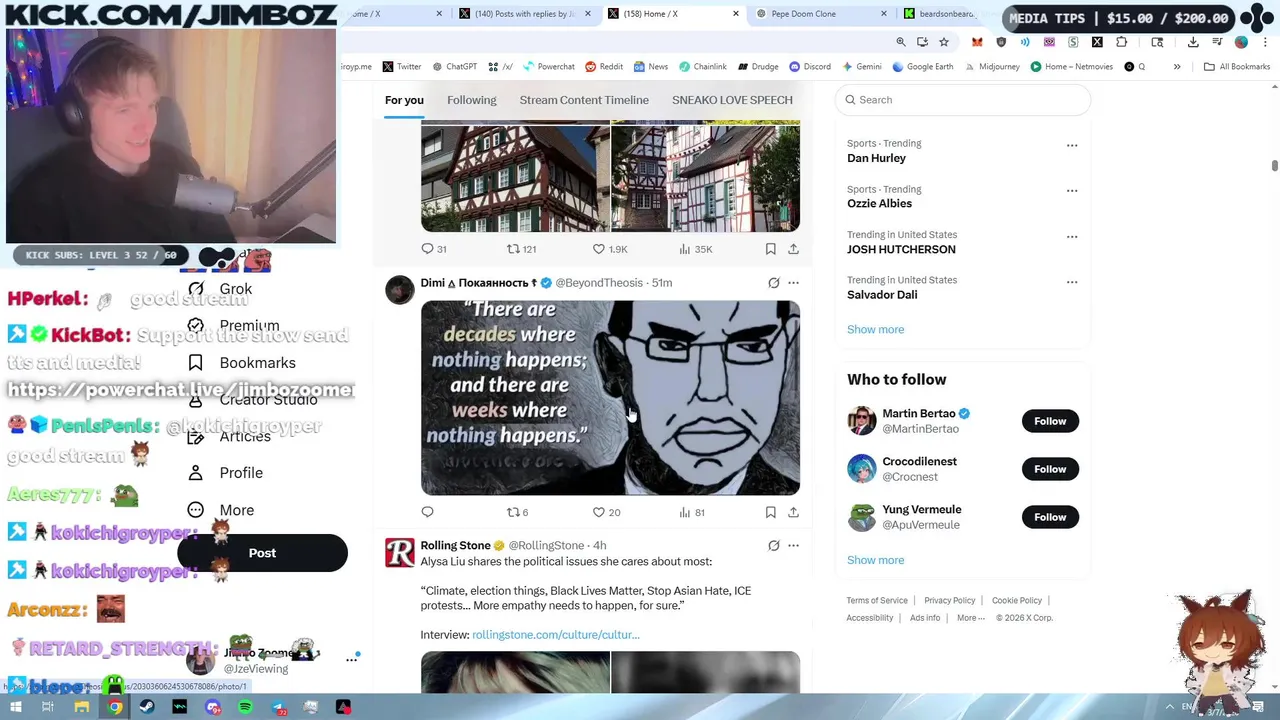
Task: Bookmark this page with star icon
Action: (x=943, y=42)
